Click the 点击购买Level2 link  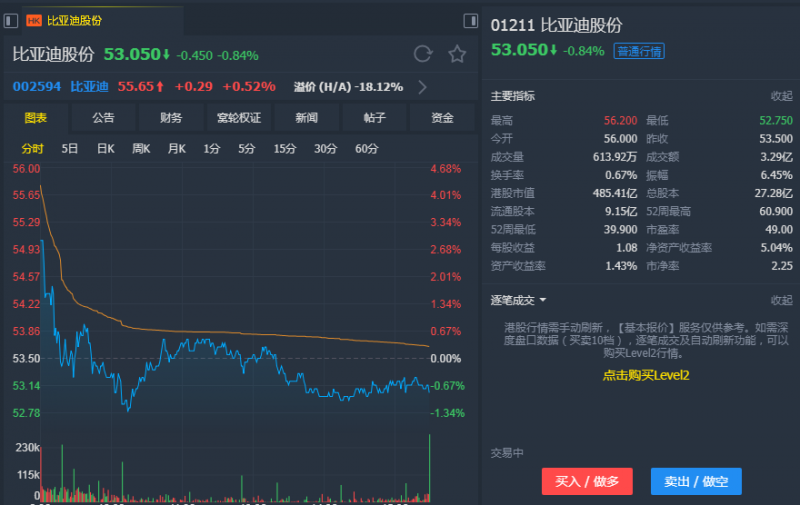click(x=646, y=375)
